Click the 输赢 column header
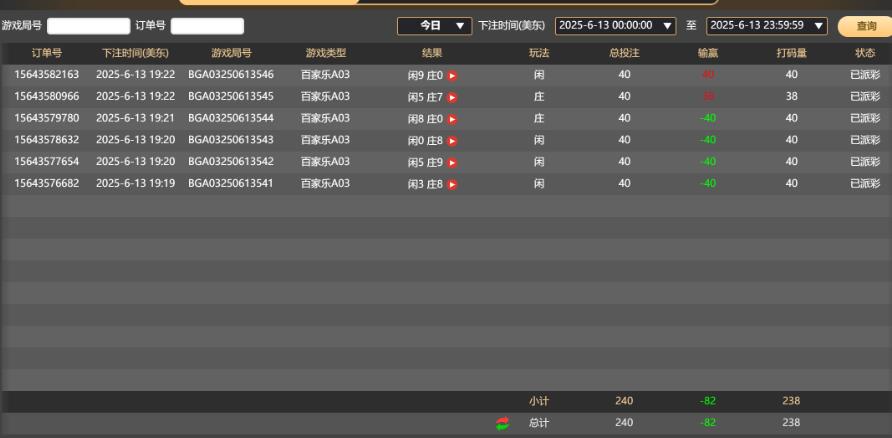 click(x=708, y=52)
